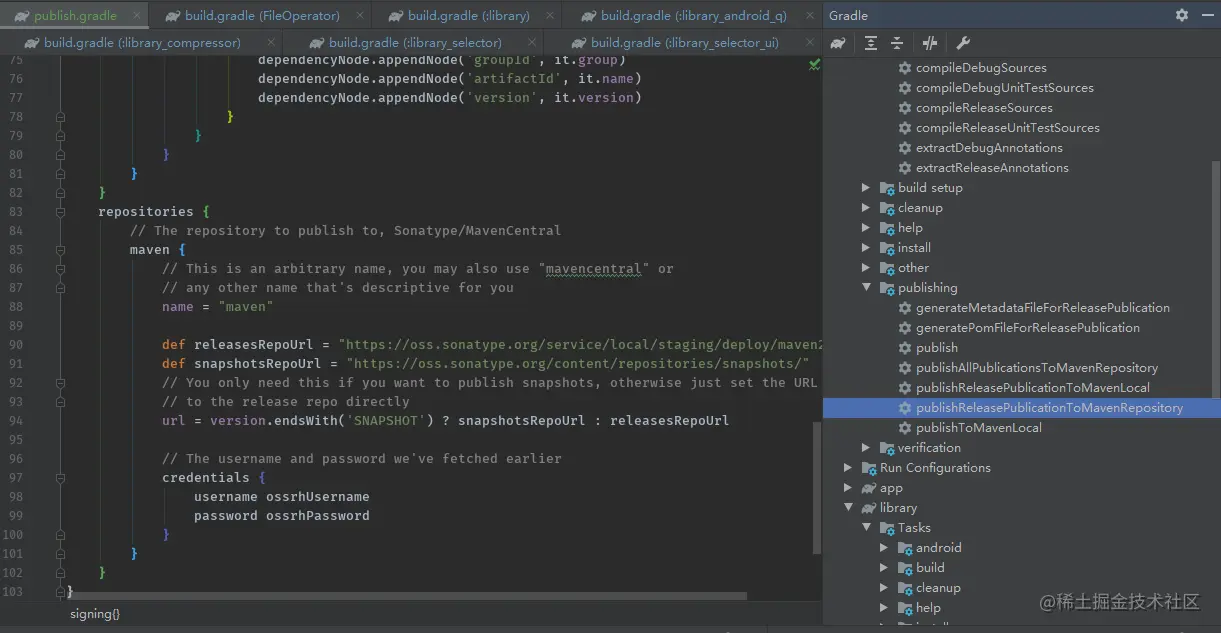
Task: Click the gear icon beside generatePomFileForReleasePublication
Action: (905, 328)
